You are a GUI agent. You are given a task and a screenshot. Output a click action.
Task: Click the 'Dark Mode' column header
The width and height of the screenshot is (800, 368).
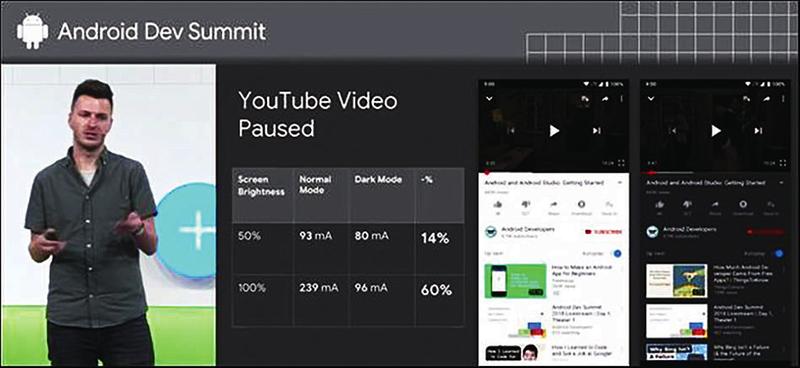coord(378,180)
